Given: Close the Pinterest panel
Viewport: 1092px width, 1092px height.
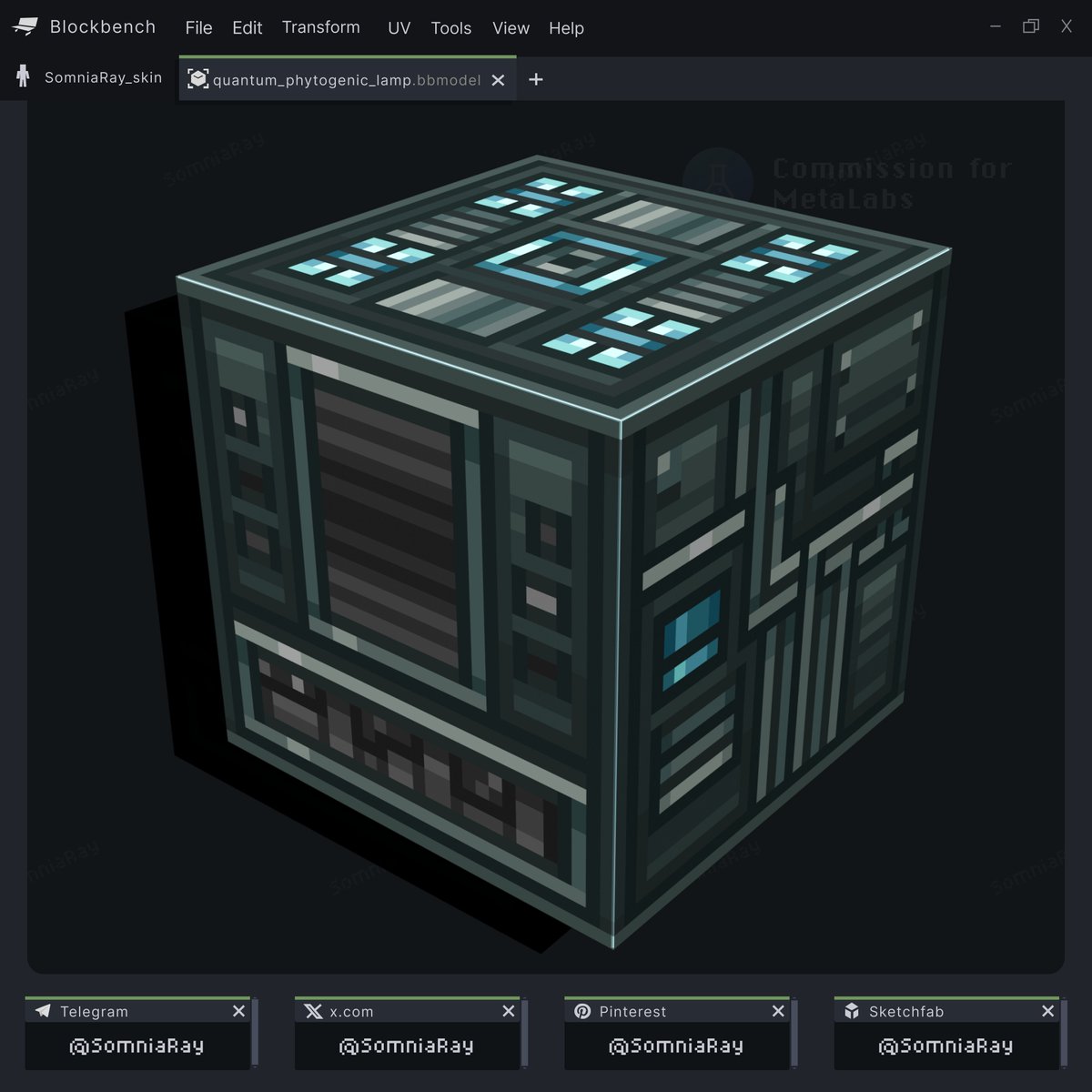Looking at the screenshot, I should pos(778,1011).
